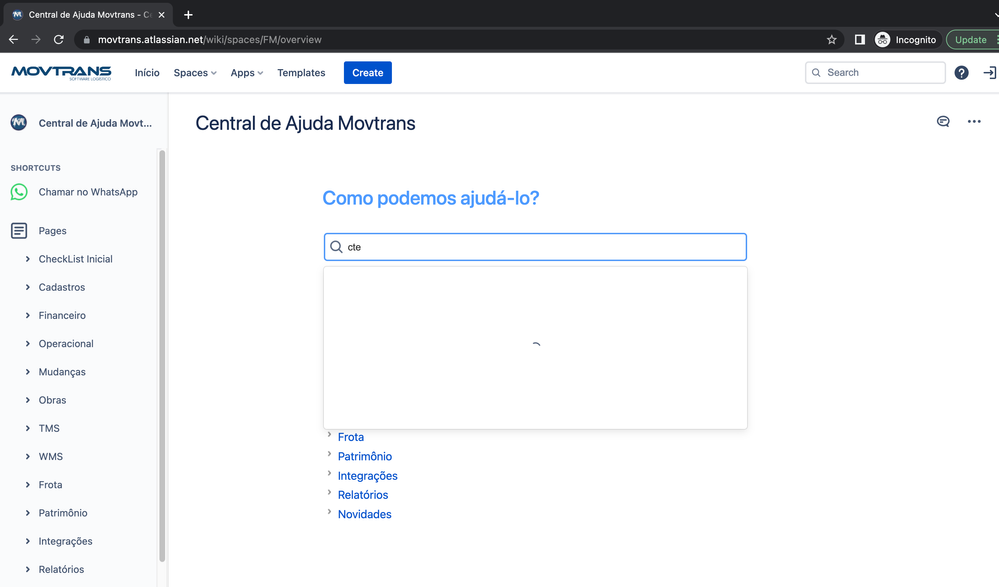
Task: Open the Apps dropdown menu
Action: pyautogui.click(x=247, y=73)
